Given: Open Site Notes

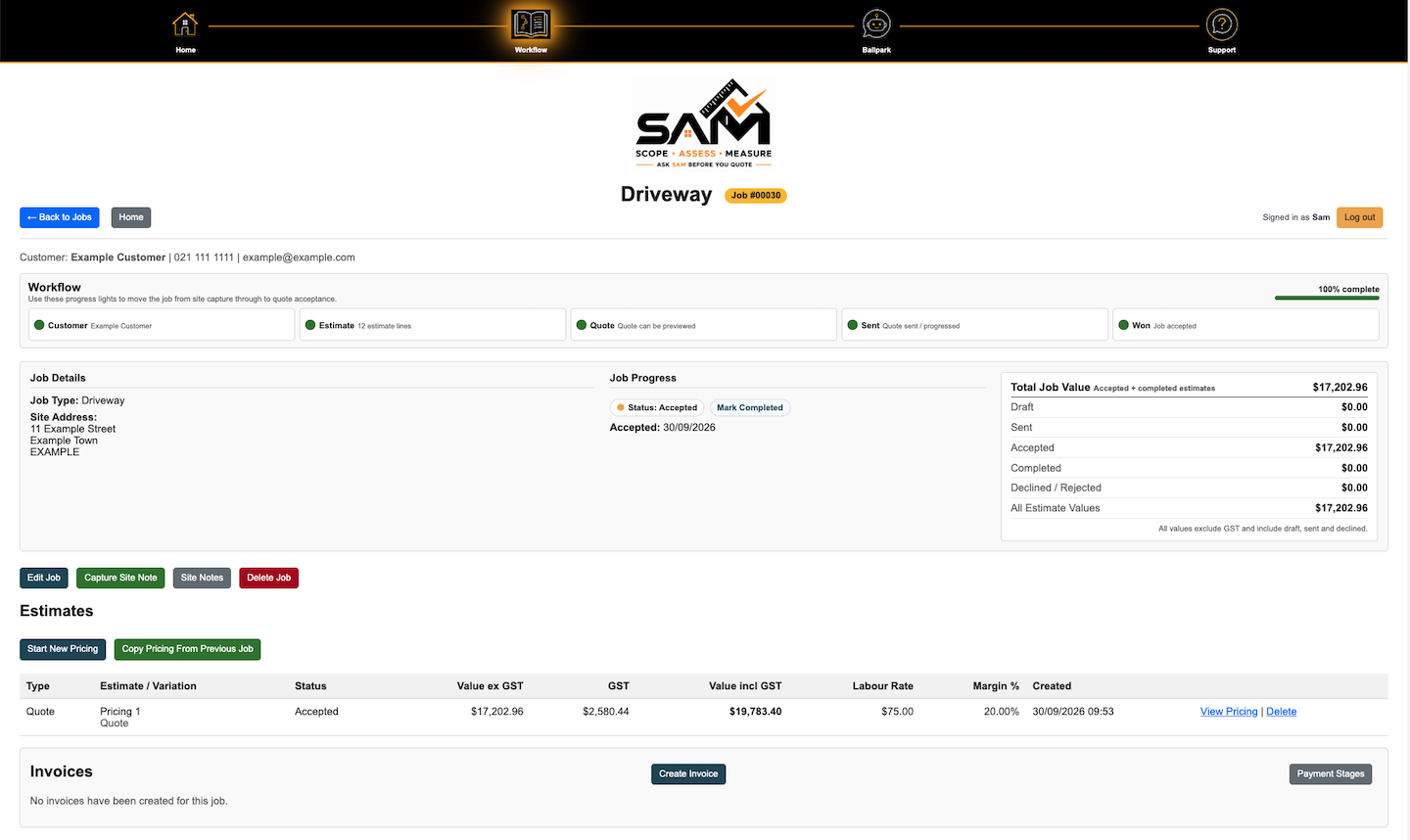Looking at the screenshot, I should click(x=202, y=578).
